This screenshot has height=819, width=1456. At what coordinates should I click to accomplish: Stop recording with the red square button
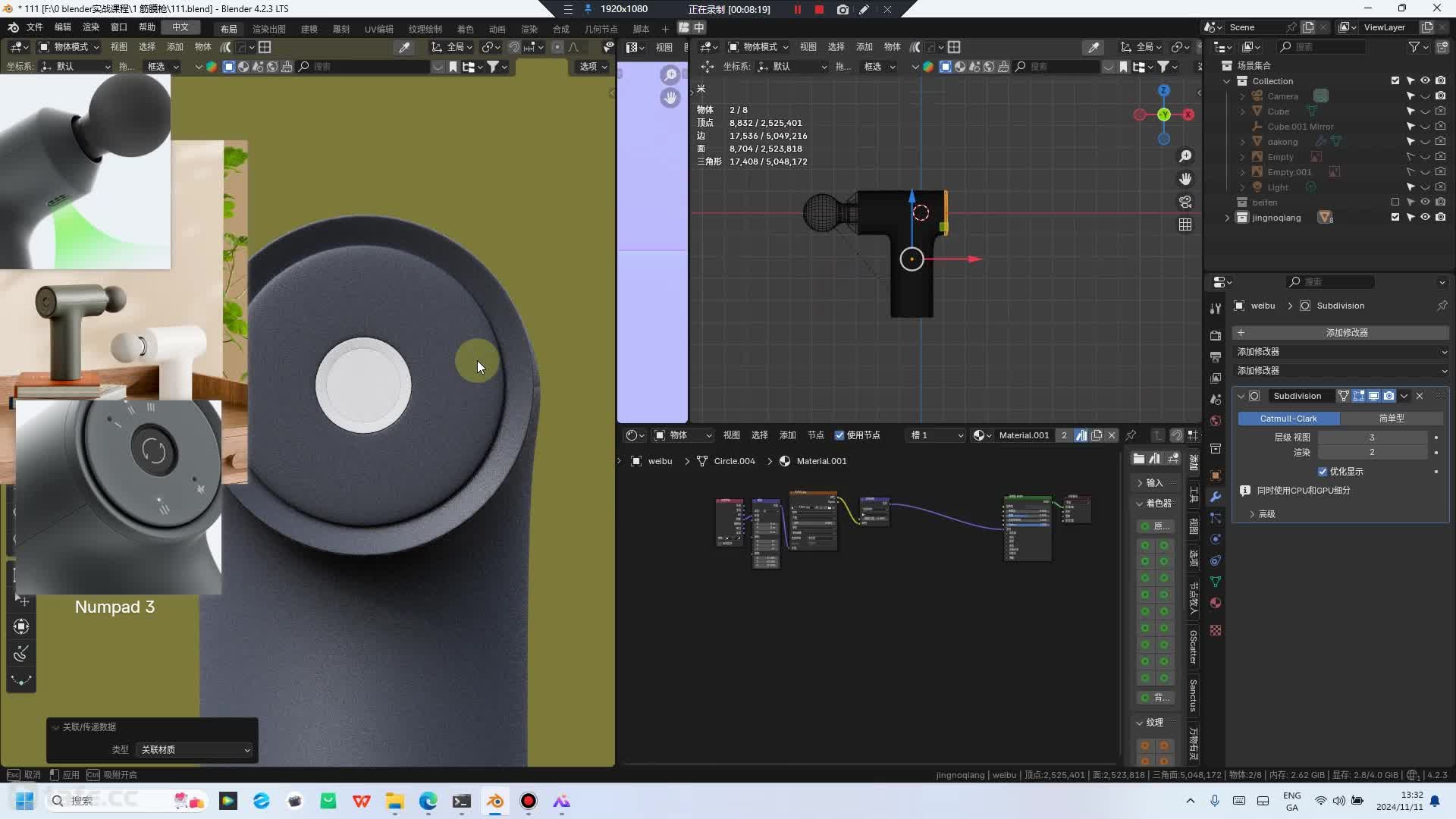pyautogui.click(x=819, y=9)
